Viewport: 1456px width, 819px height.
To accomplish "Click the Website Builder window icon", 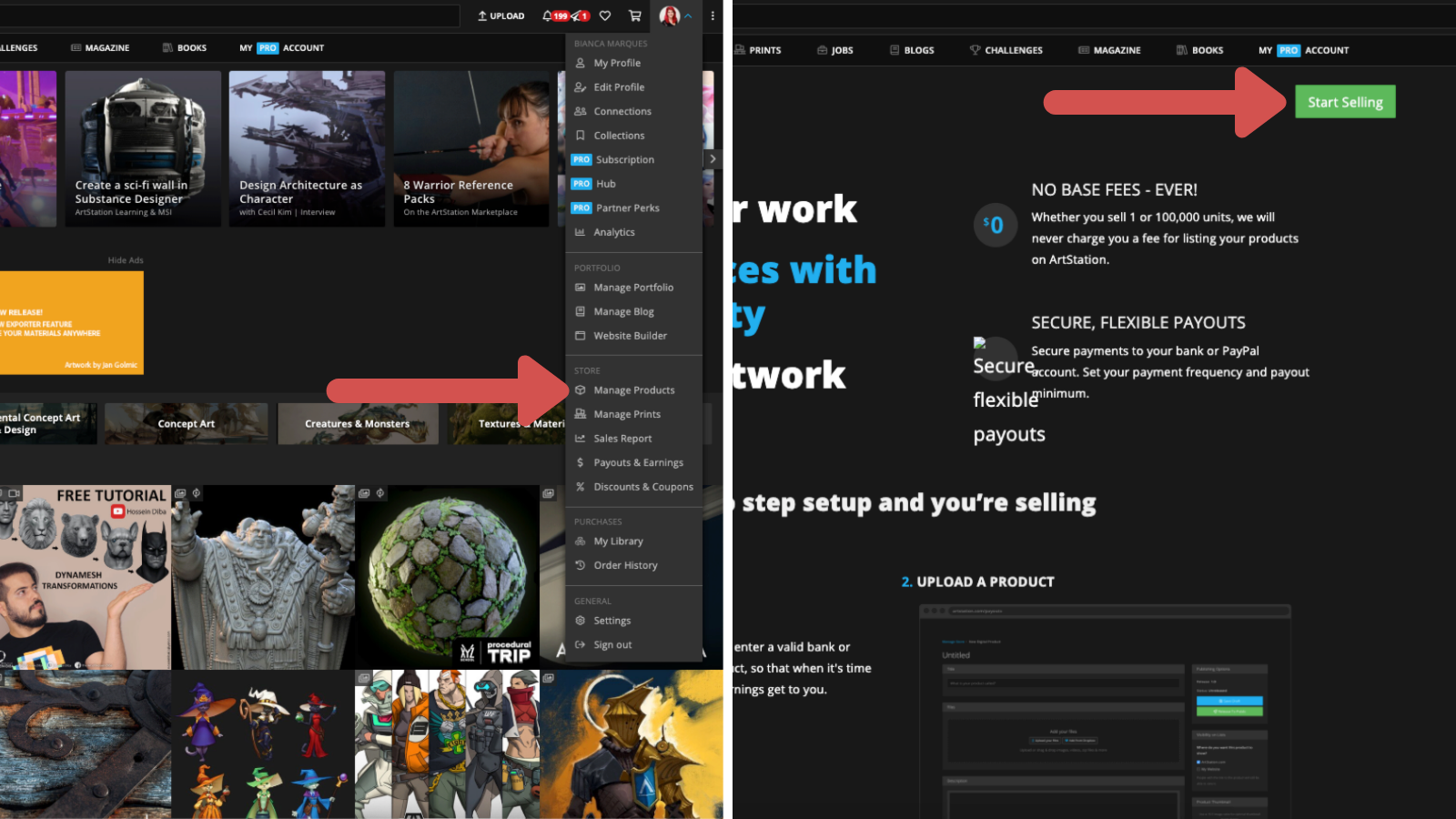I will [580, 336].
